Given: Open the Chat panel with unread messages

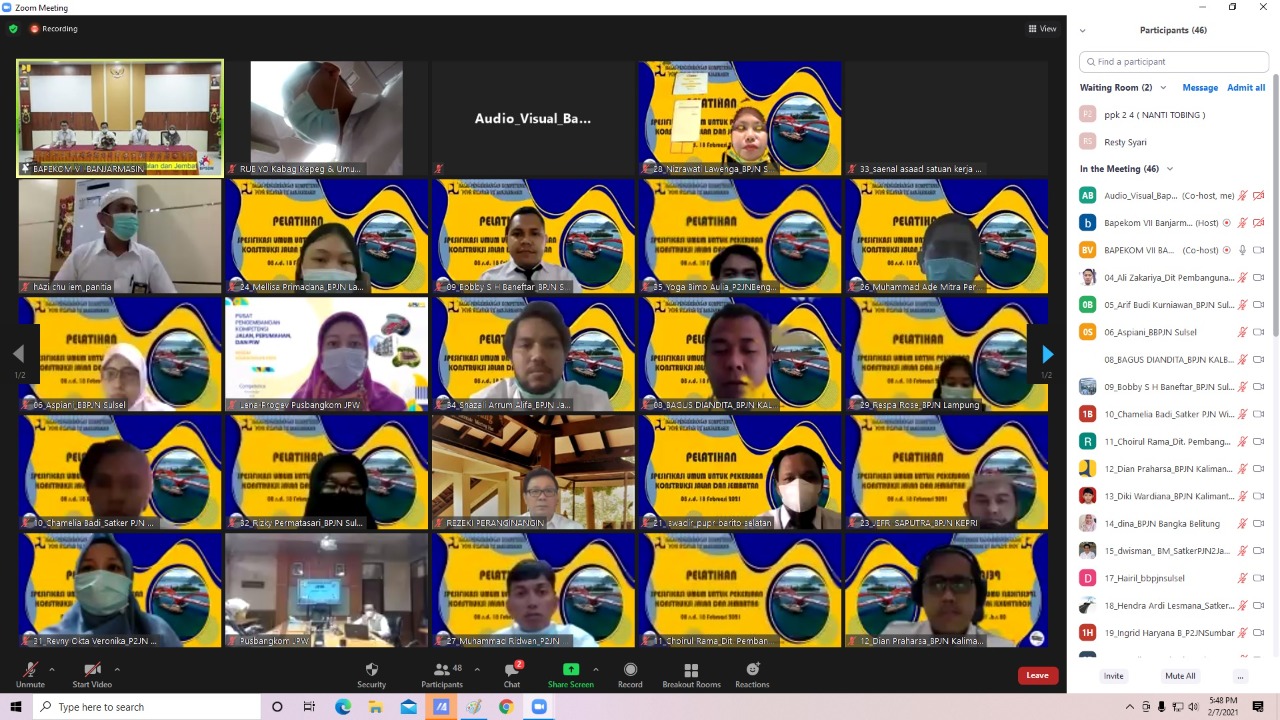Looking at the screenshot, I should [x=512, y=674].
